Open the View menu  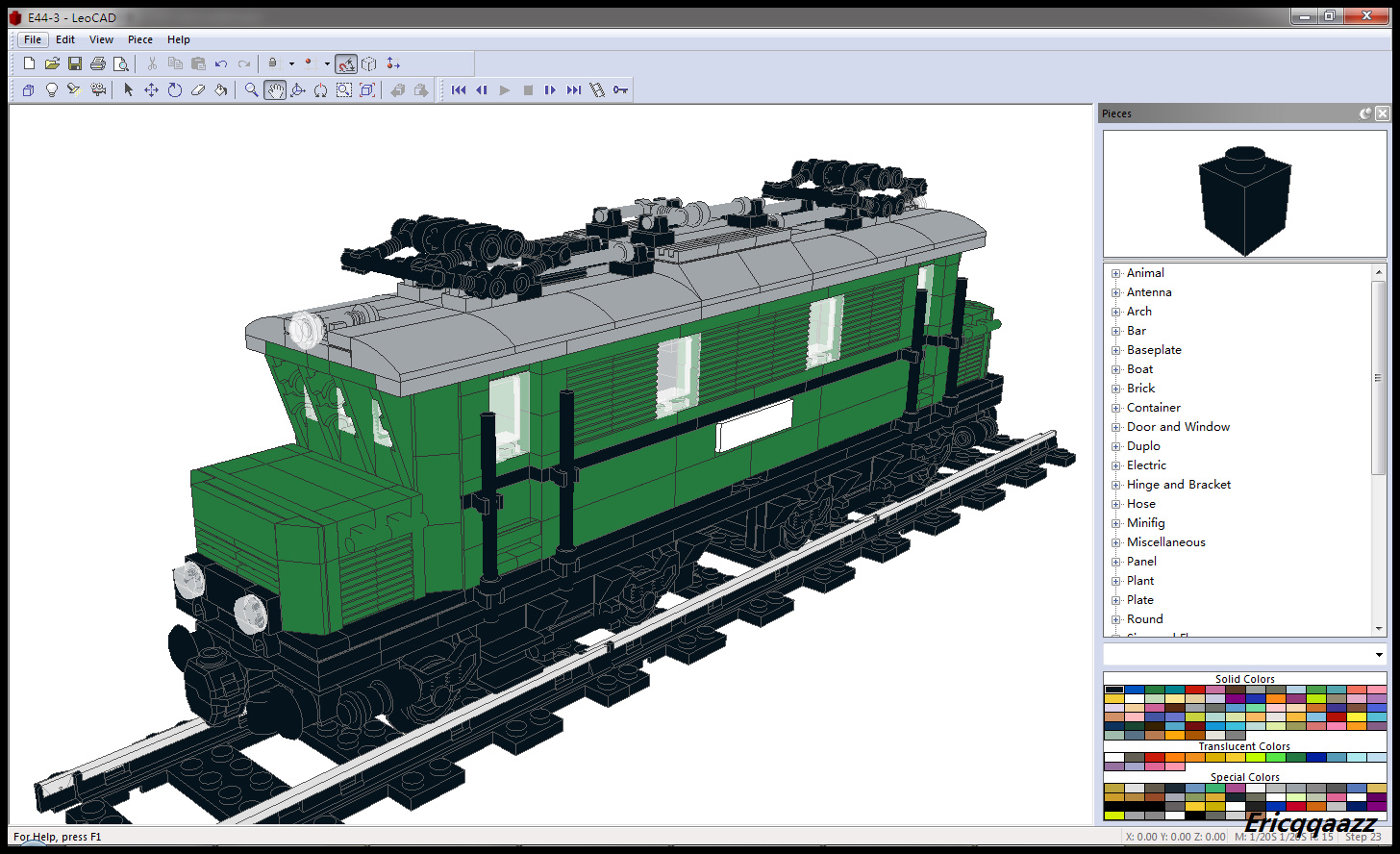[x=101, y=39]
